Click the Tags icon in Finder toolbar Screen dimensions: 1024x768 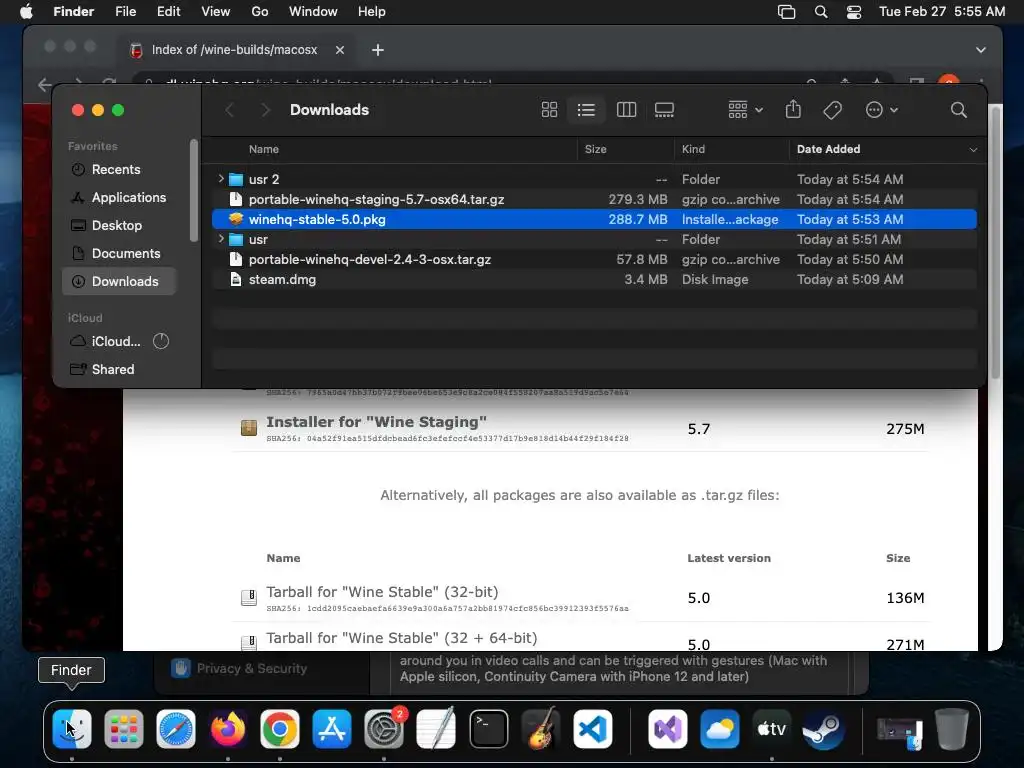[832, 110]
